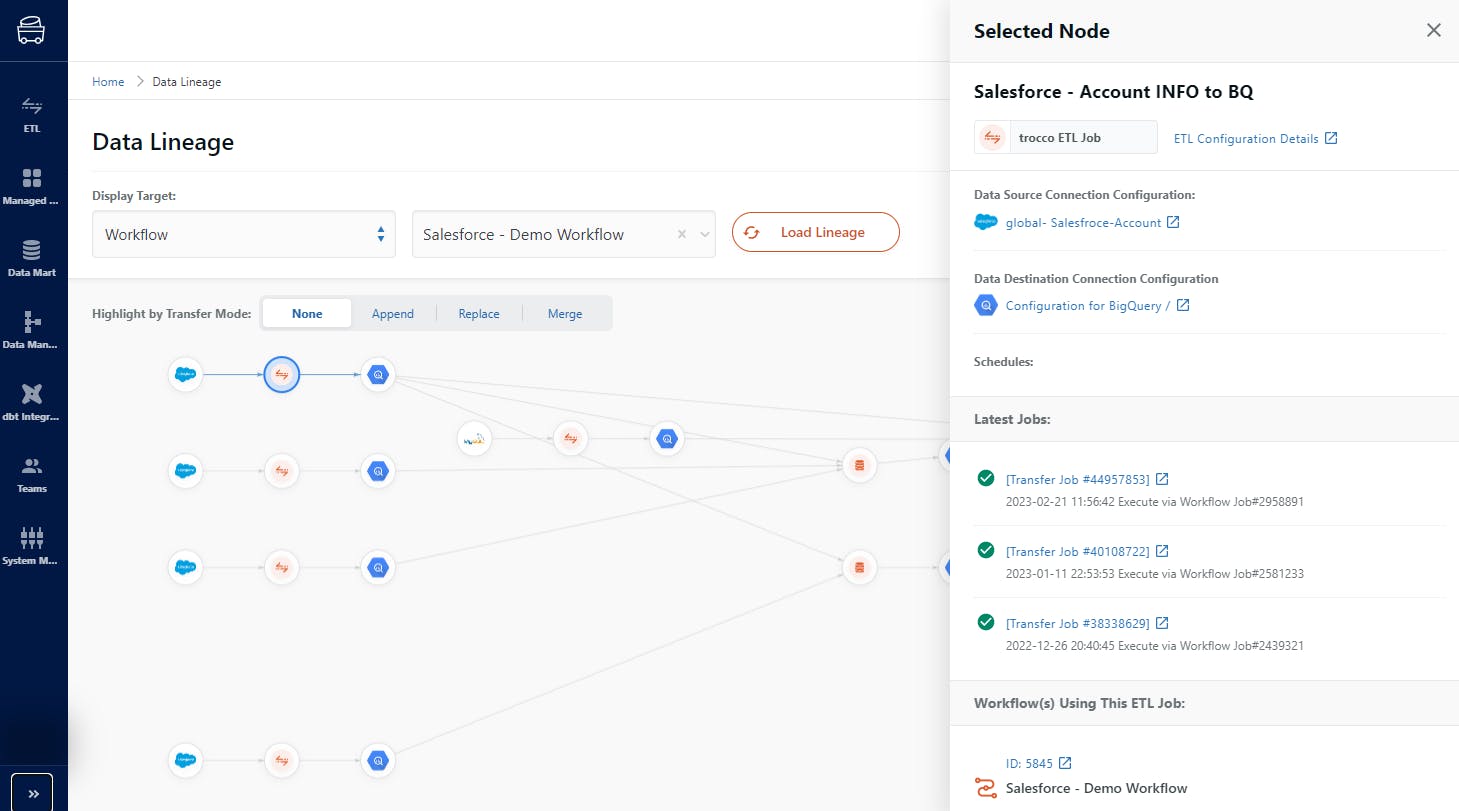Click the external-link icon beside Configuration for BigQuery
This screenshot has width=1459, height=811.
coord(1183,305)
